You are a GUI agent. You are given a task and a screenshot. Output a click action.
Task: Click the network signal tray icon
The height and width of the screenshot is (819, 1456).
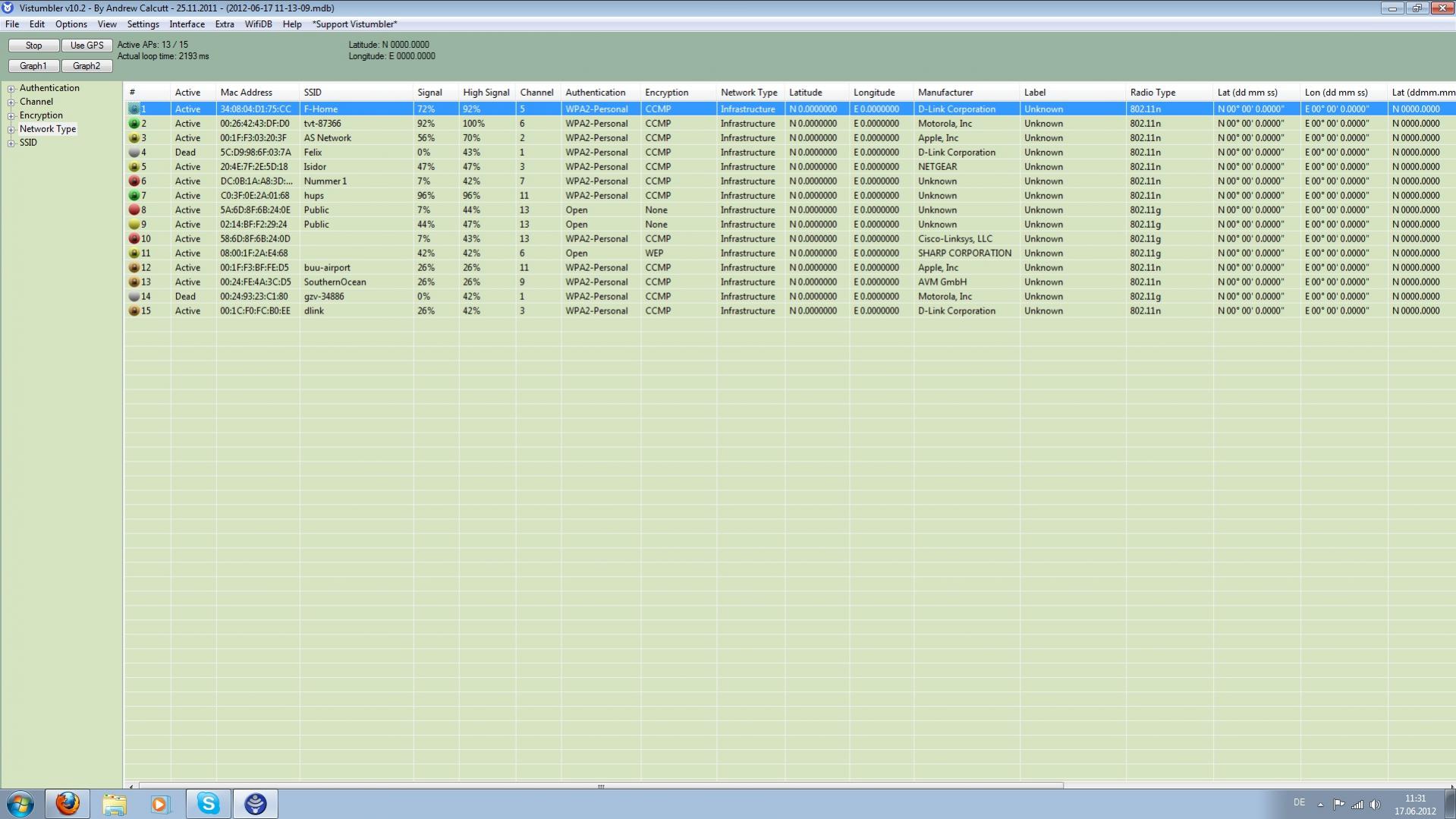pyautogui.click(x=1357, y=805)
